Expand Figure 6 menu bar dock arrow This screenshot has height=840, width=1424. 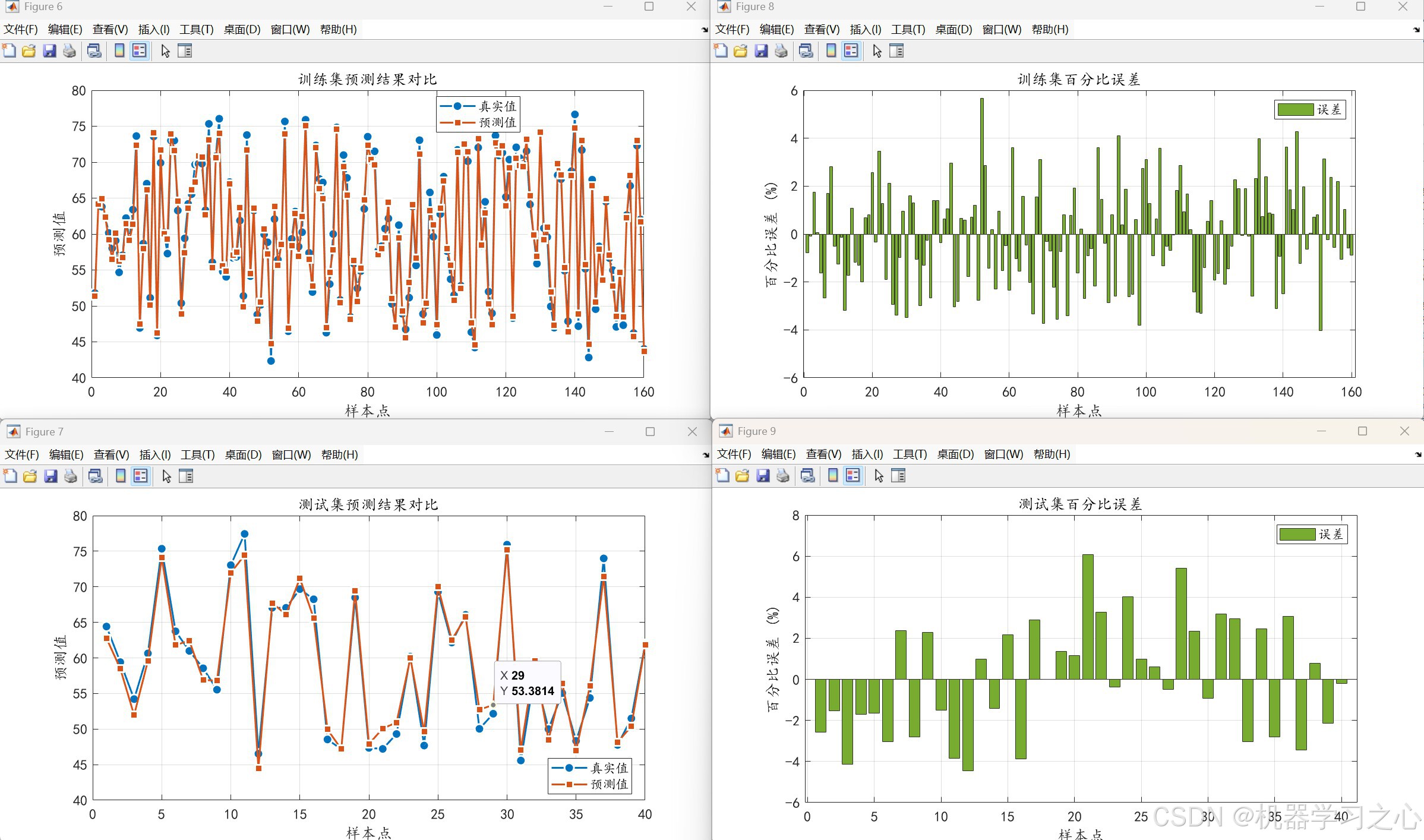pos(705,30)
